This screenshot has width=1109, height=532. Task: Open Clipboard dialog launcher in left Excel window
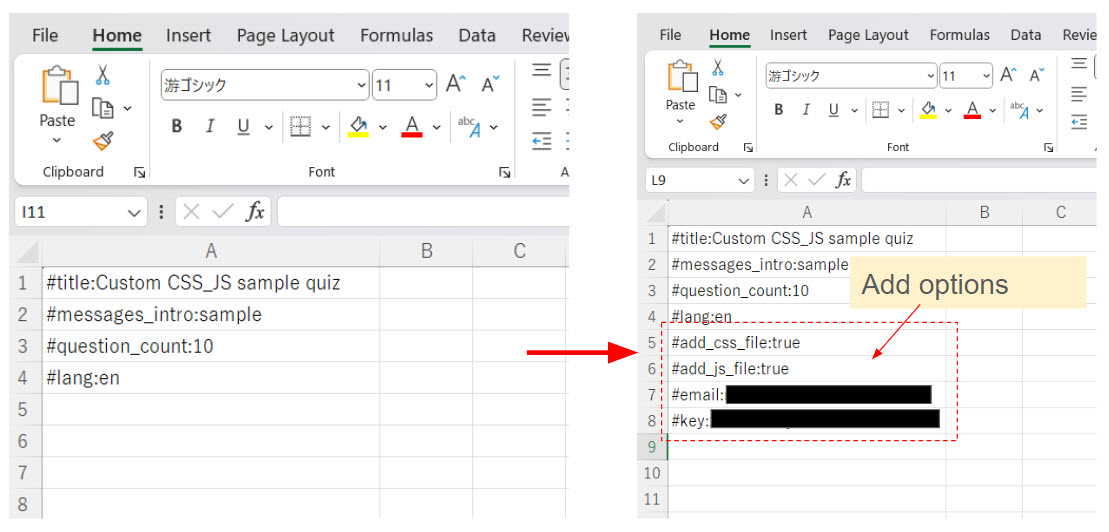139,172
